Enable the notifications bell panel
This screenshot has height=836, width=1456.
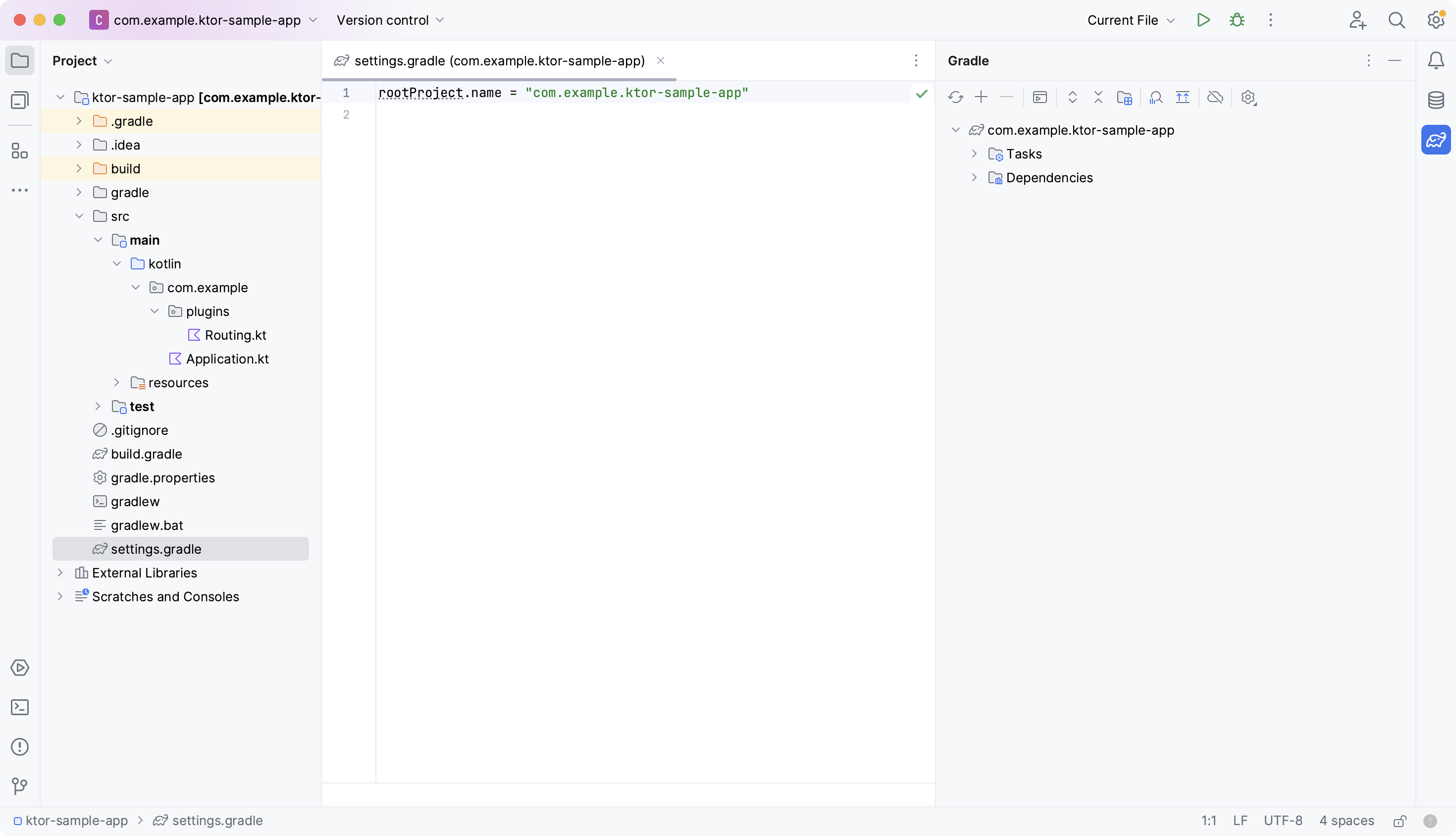pos(1436,61)
